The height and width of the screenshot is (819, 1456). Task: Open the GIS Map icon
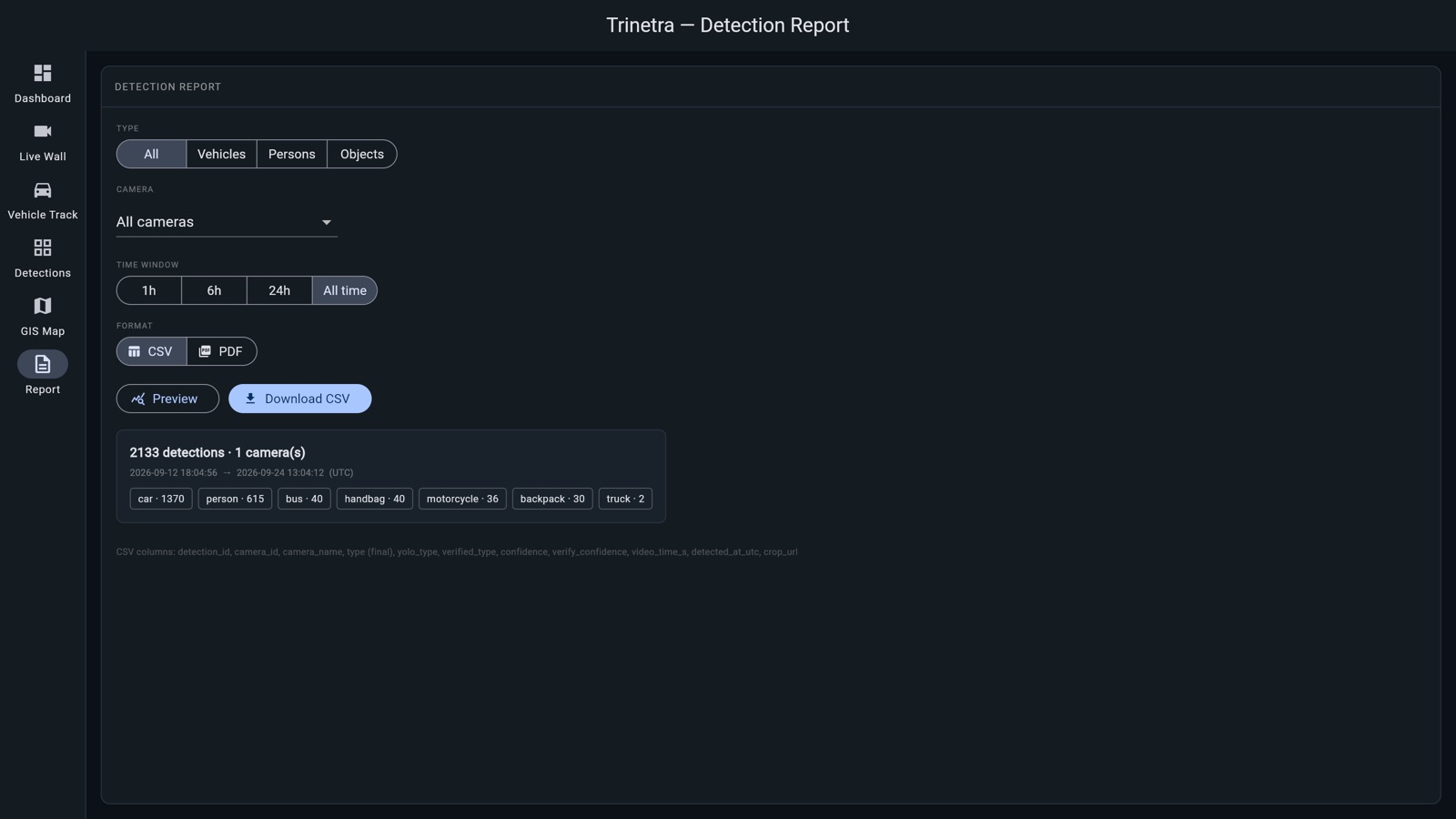click(43, 306)
